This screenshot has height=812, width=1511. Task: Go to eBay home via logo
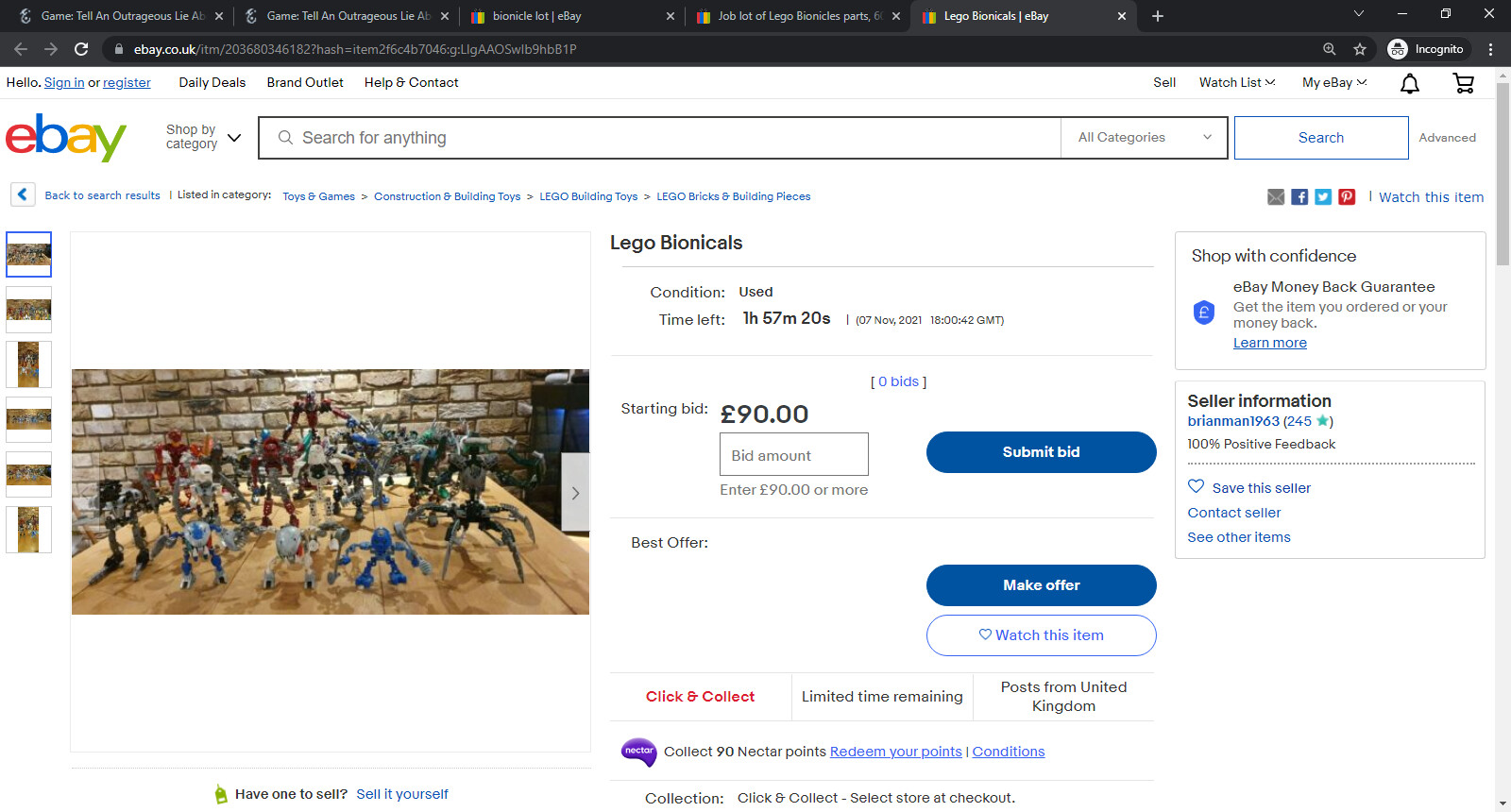coord(66,137)
